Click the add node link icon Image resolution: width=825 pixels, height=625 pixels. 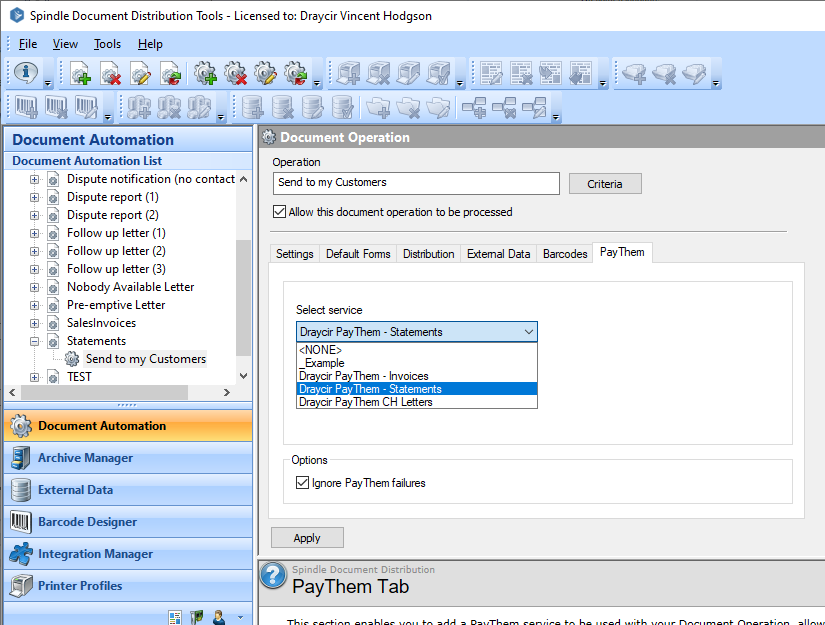pyautogui.click(x=474, y=107)
